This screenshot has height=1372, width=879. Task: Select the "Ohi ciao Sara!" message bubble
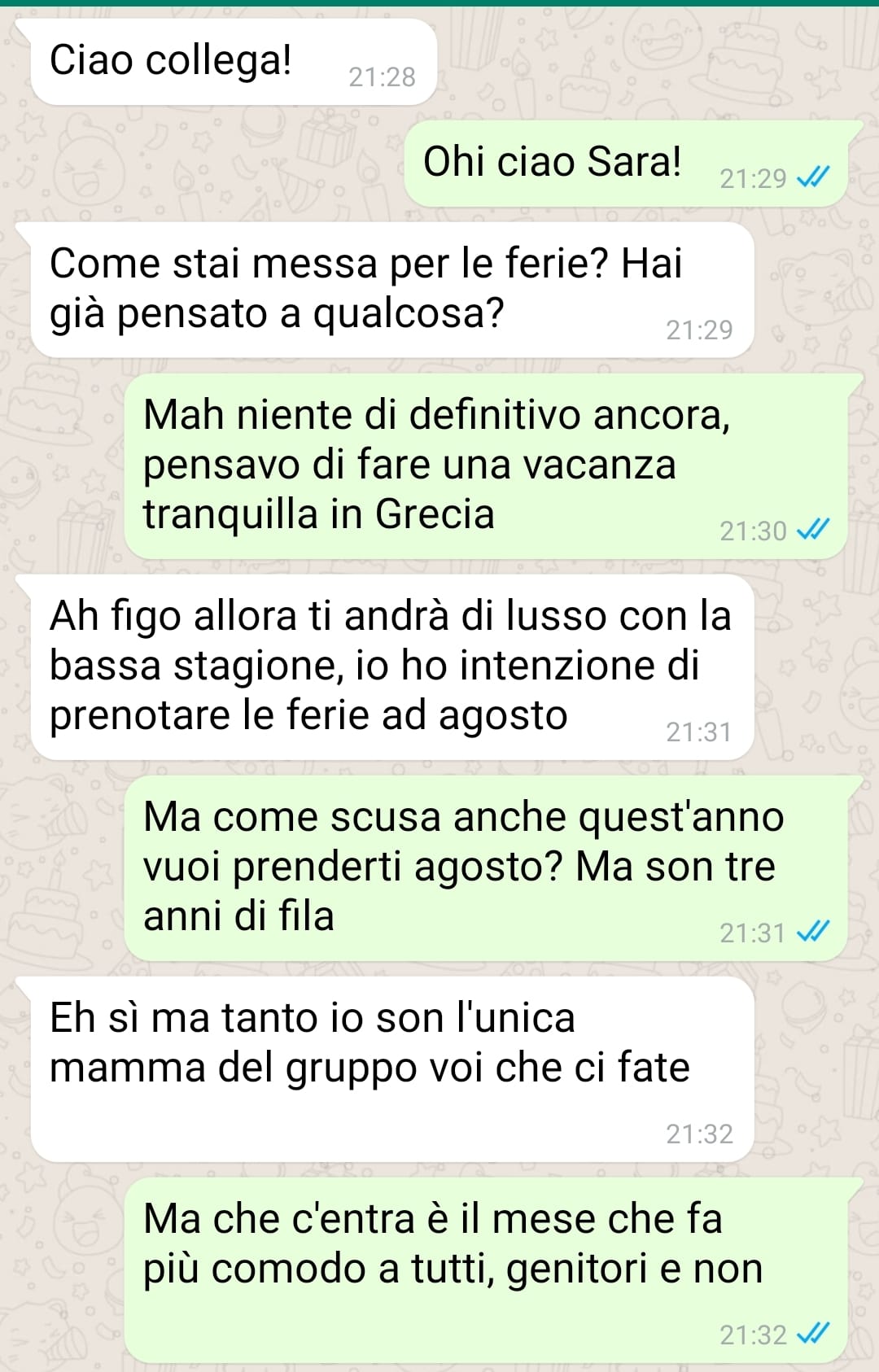pyautogui.click(x=626, y=163)
